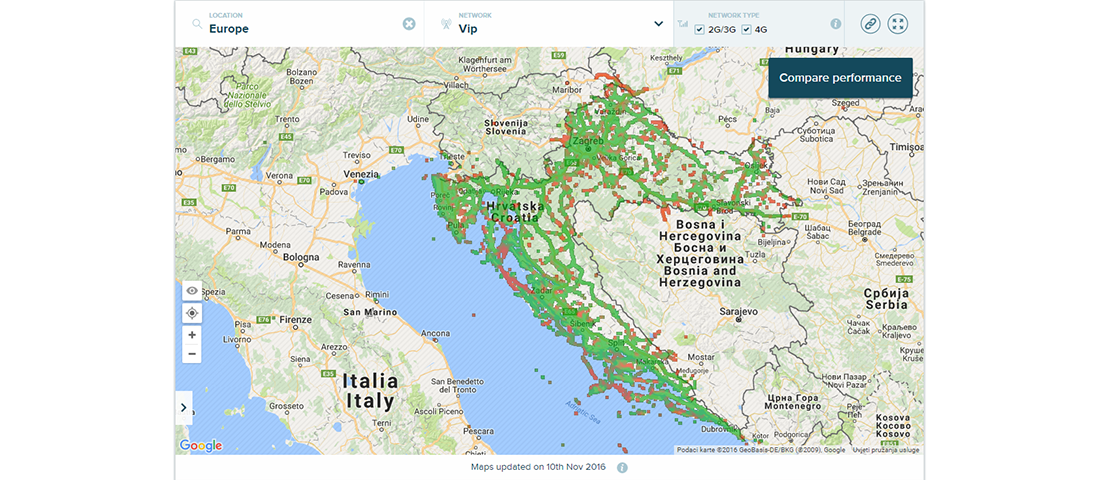Click the Ancona label on the map
This screenshot has width=1110, height=480.
[437, 333]
